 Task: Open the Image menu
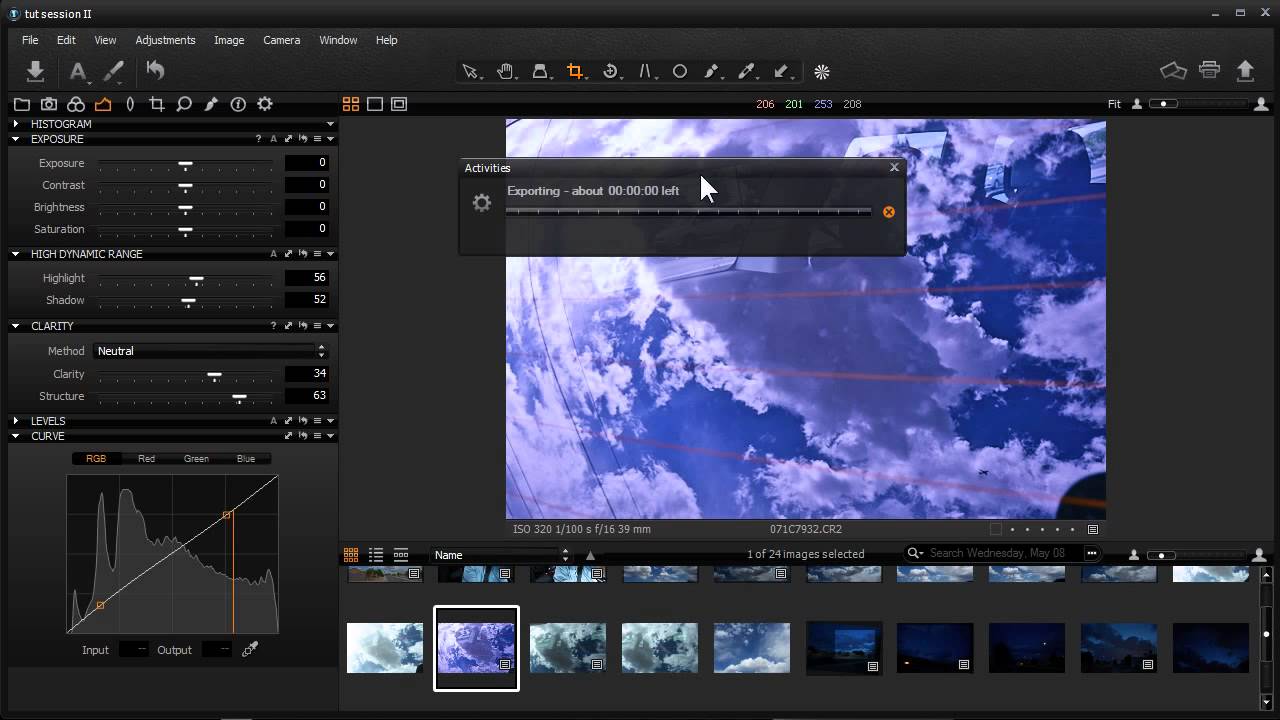pyautogui.click(x=229, y=40)
